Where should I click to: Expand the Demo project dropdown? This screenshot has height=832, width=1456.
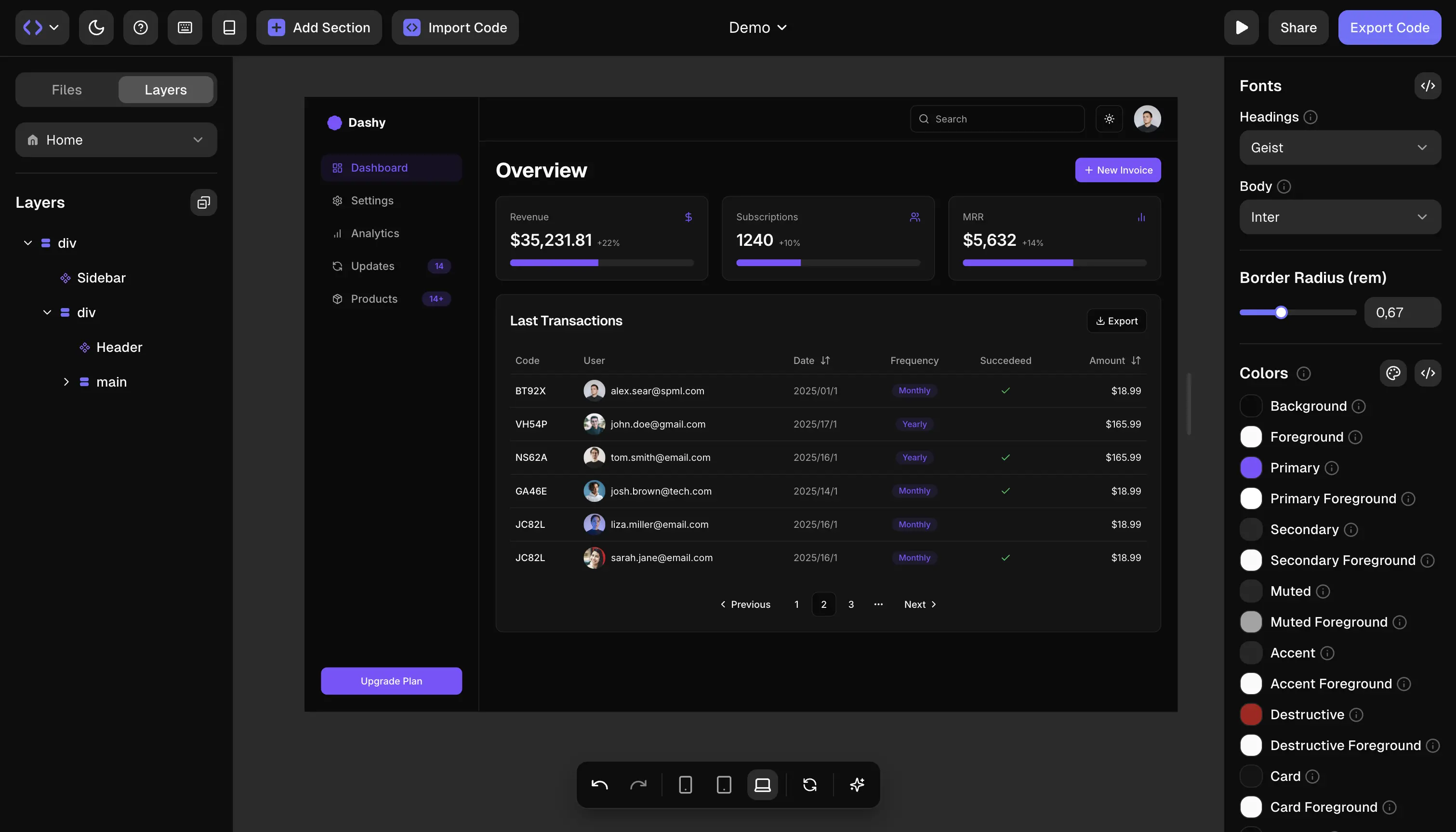[x=757, y=27]
